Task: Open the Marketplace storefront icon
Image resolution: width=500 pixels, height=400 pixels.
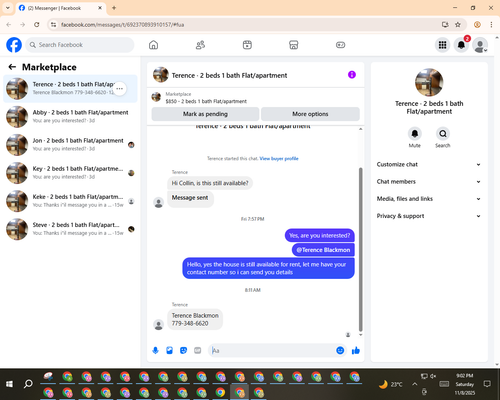Action: pyautogui.click(x=294, y=45)
